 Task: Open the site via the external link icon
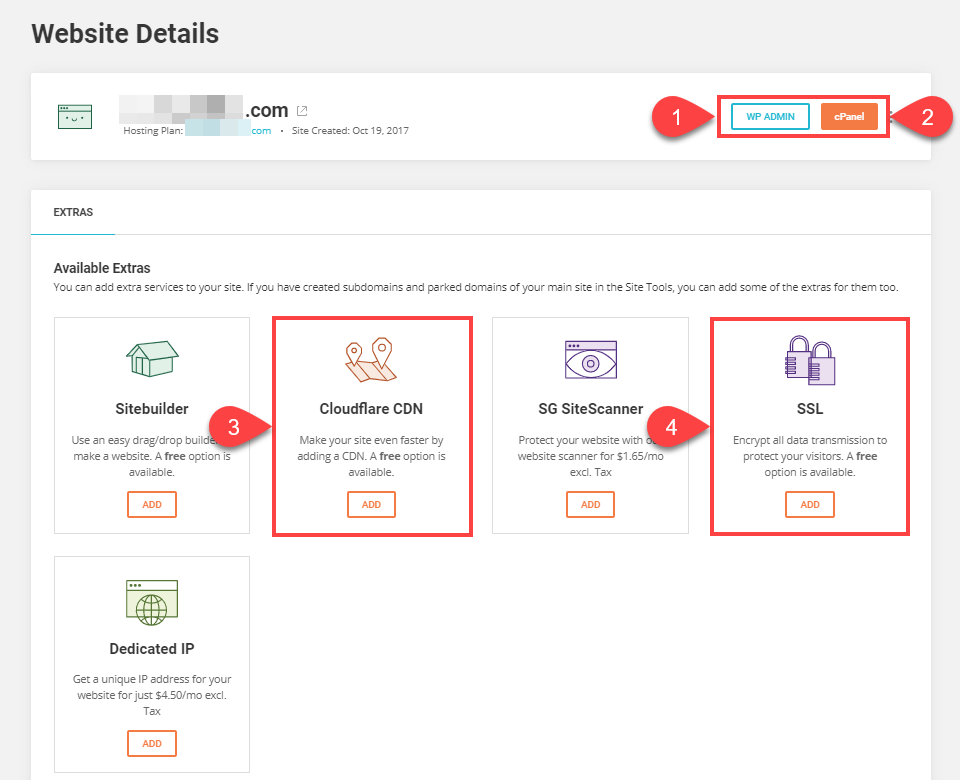coord(302,110)
